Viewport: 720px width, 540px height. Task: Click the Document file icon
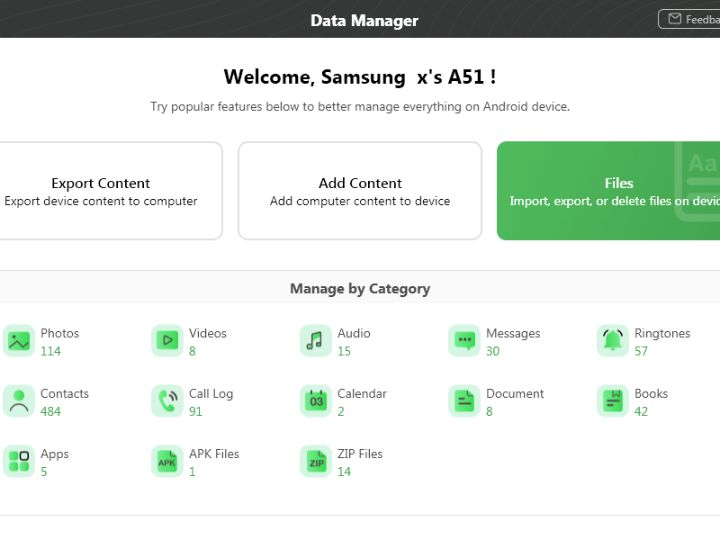464,401
